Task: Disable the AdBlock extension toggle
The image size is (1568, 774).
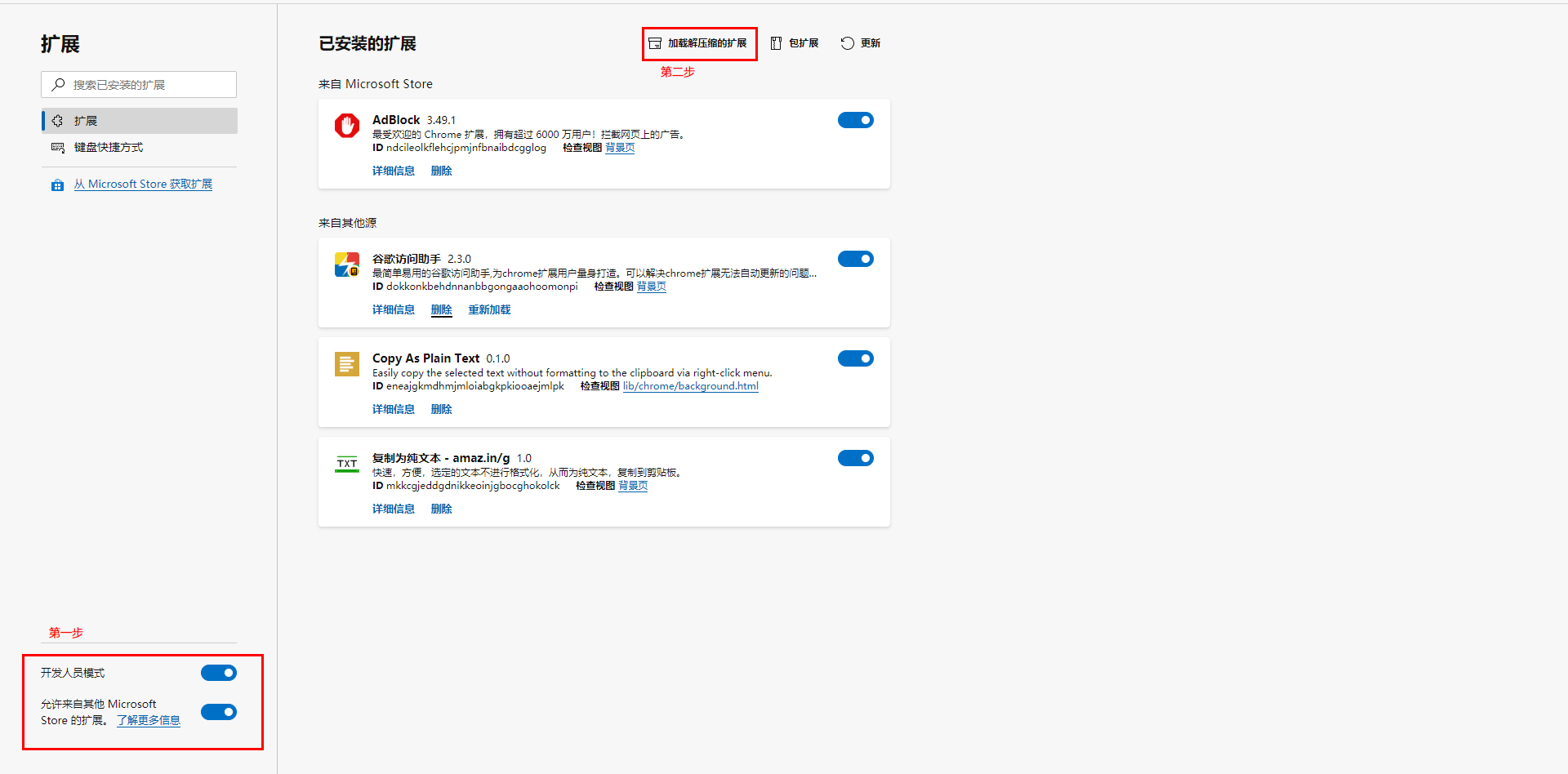Action: click(x=856, y=120)
